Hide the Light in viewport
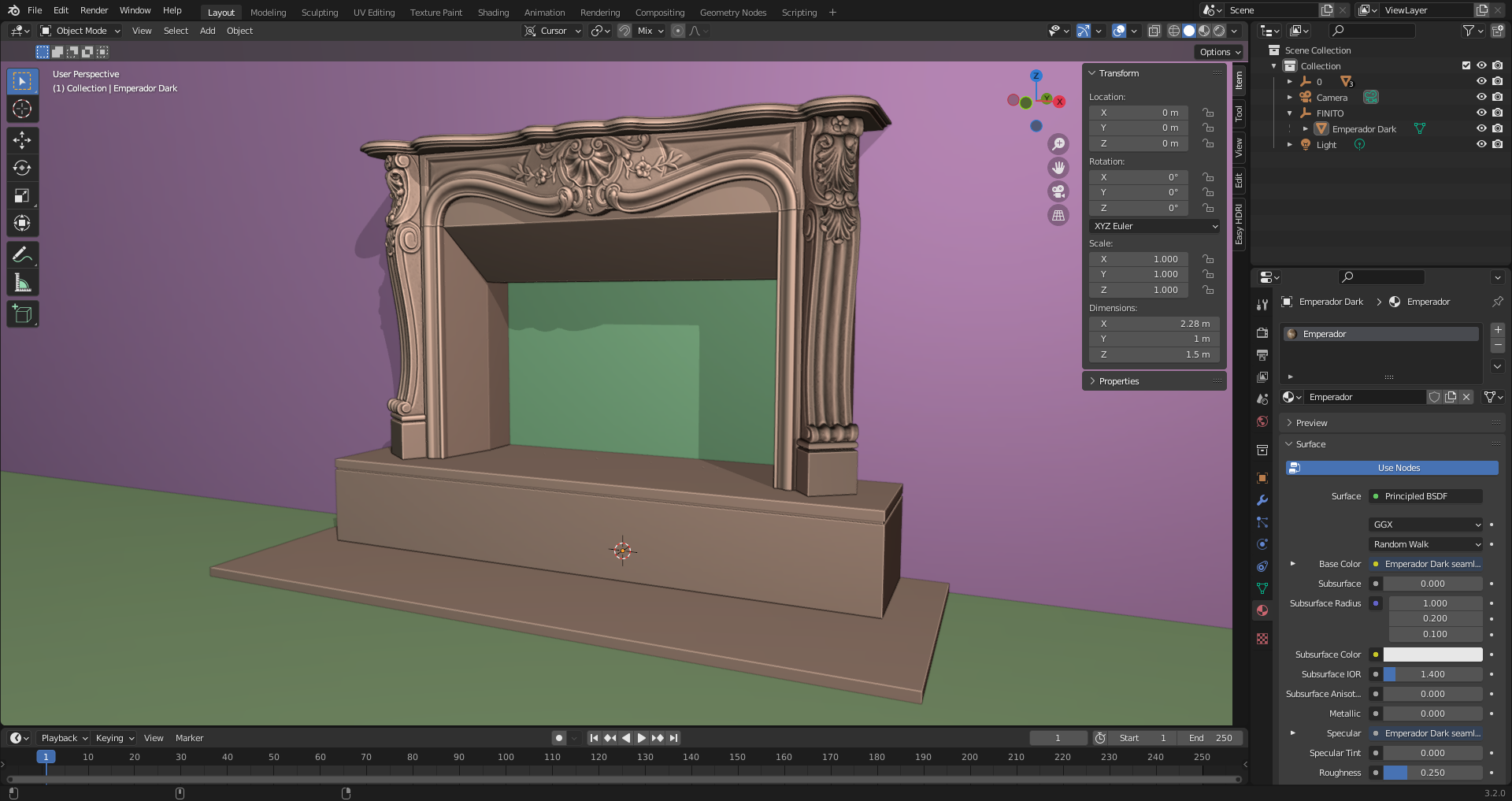The height and width of the screenshot is (801, 1512). tap(1481, 145)
